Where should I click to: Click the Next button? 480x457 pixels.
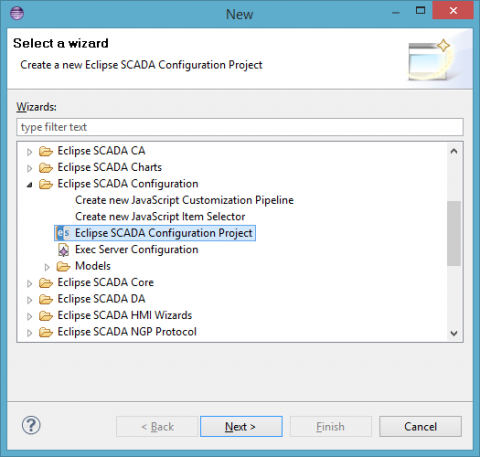pyautogui.click(x=241, y=426)
